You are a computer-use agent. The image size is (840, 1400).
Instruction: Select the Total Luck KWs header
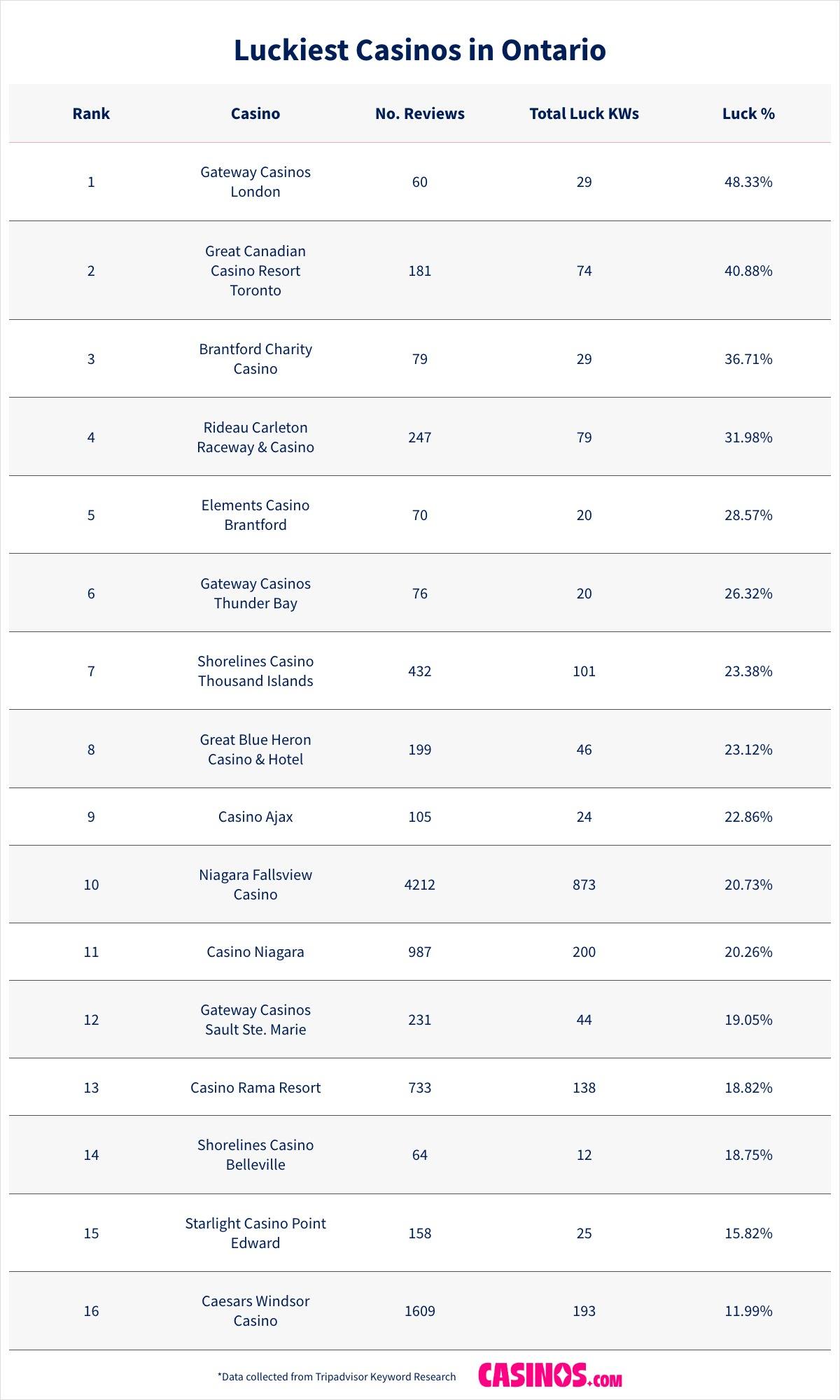(584, 113)
